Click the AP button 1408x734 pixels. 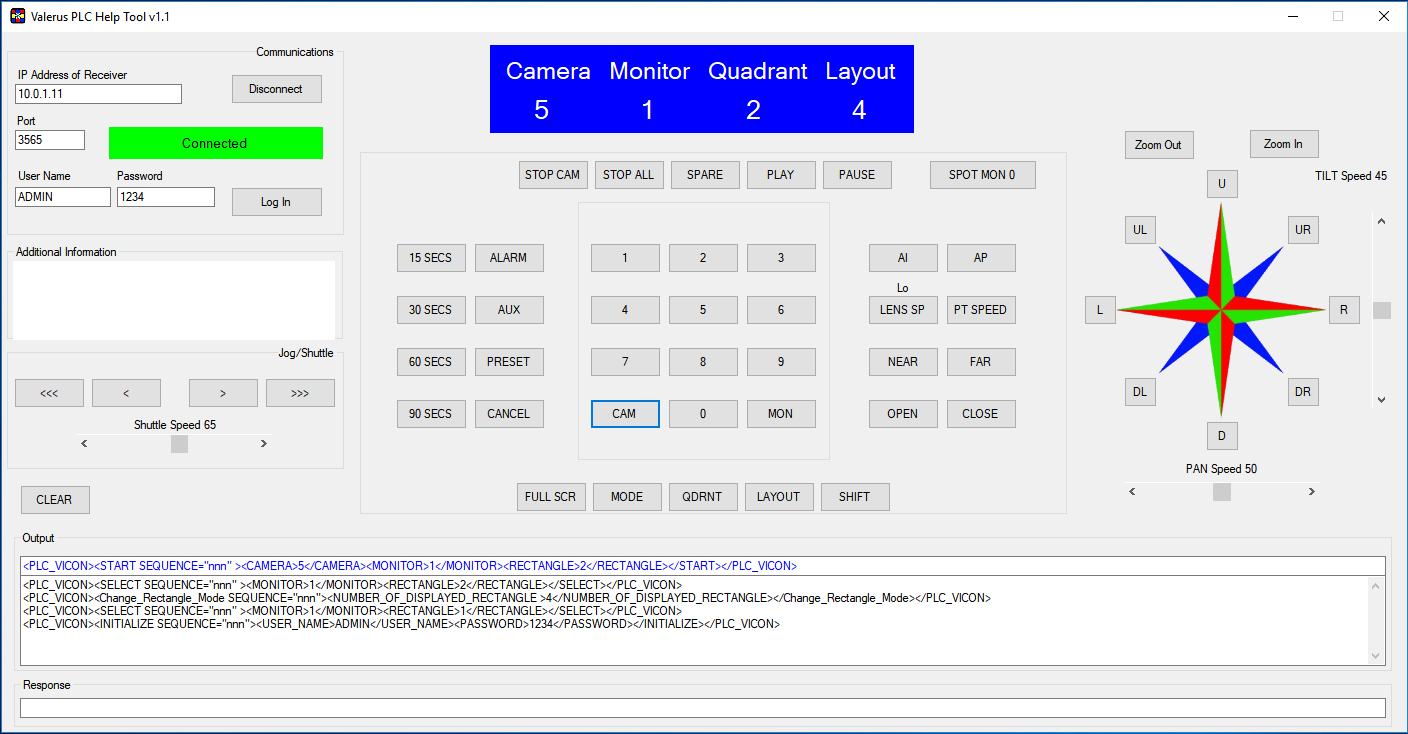pos(981,258)
